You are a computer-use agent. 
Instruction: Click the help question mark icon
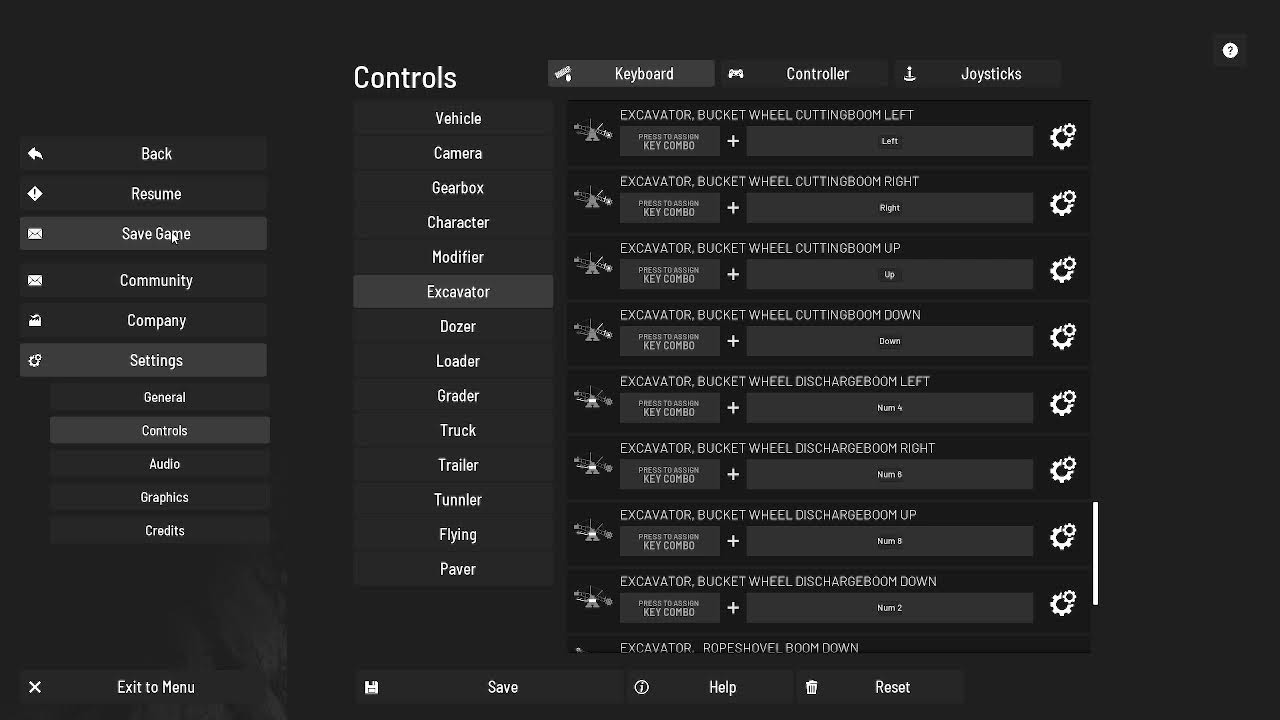1230,51
